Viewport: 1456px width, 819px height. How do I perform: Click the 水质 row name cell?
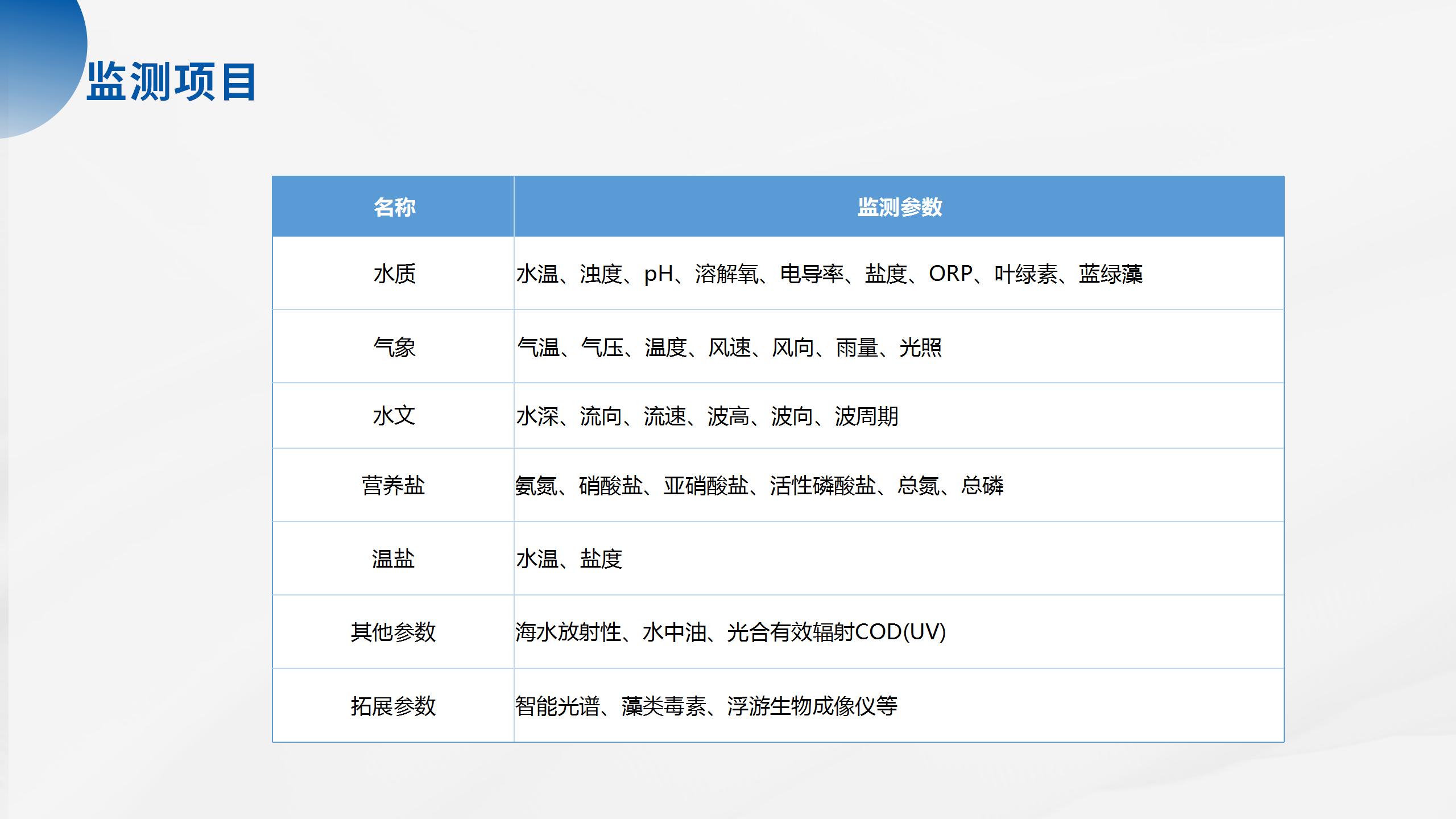(x=394, y=274)
